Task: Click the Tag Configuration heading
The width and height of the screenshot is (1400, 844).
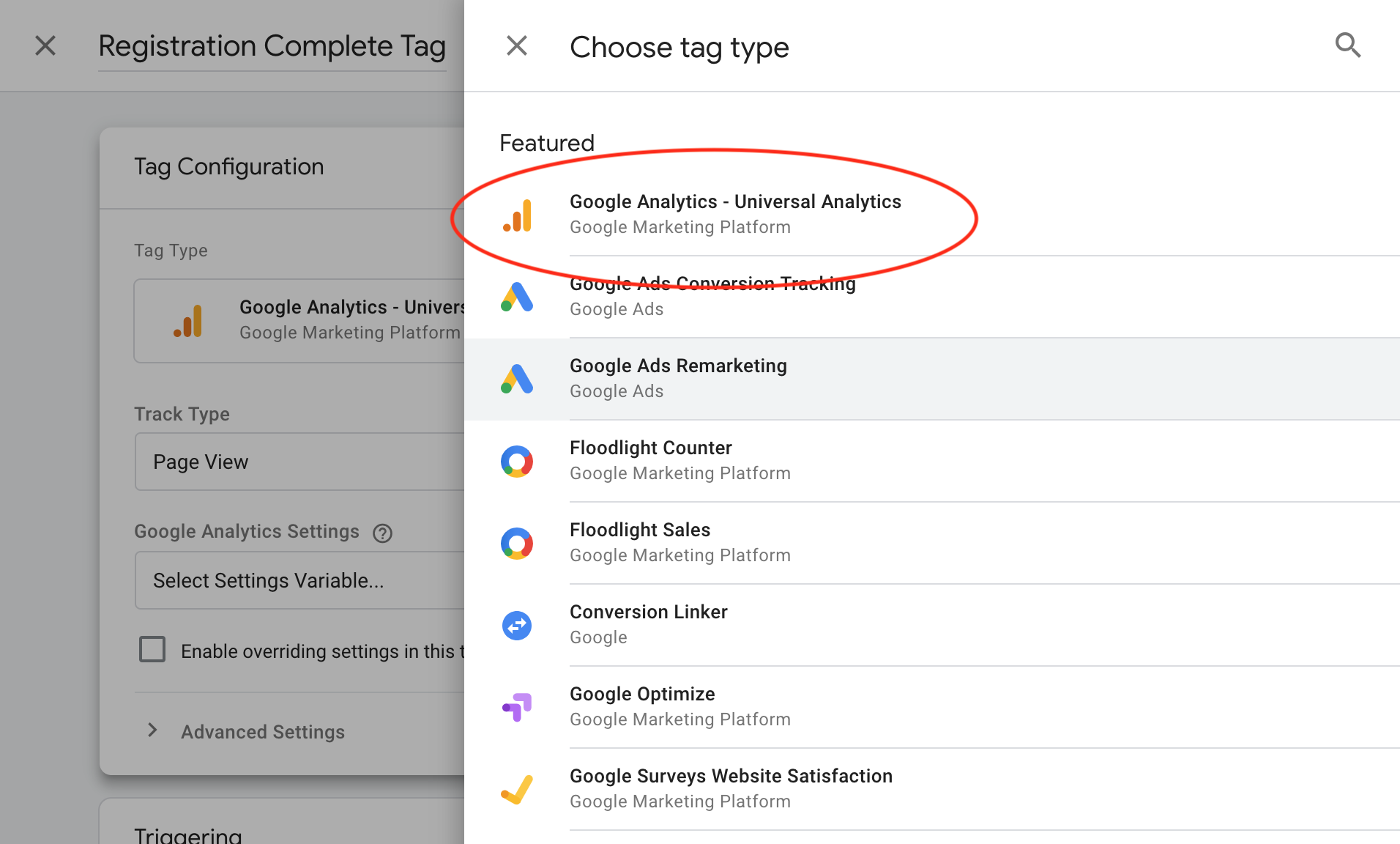Action: point(228,167)
